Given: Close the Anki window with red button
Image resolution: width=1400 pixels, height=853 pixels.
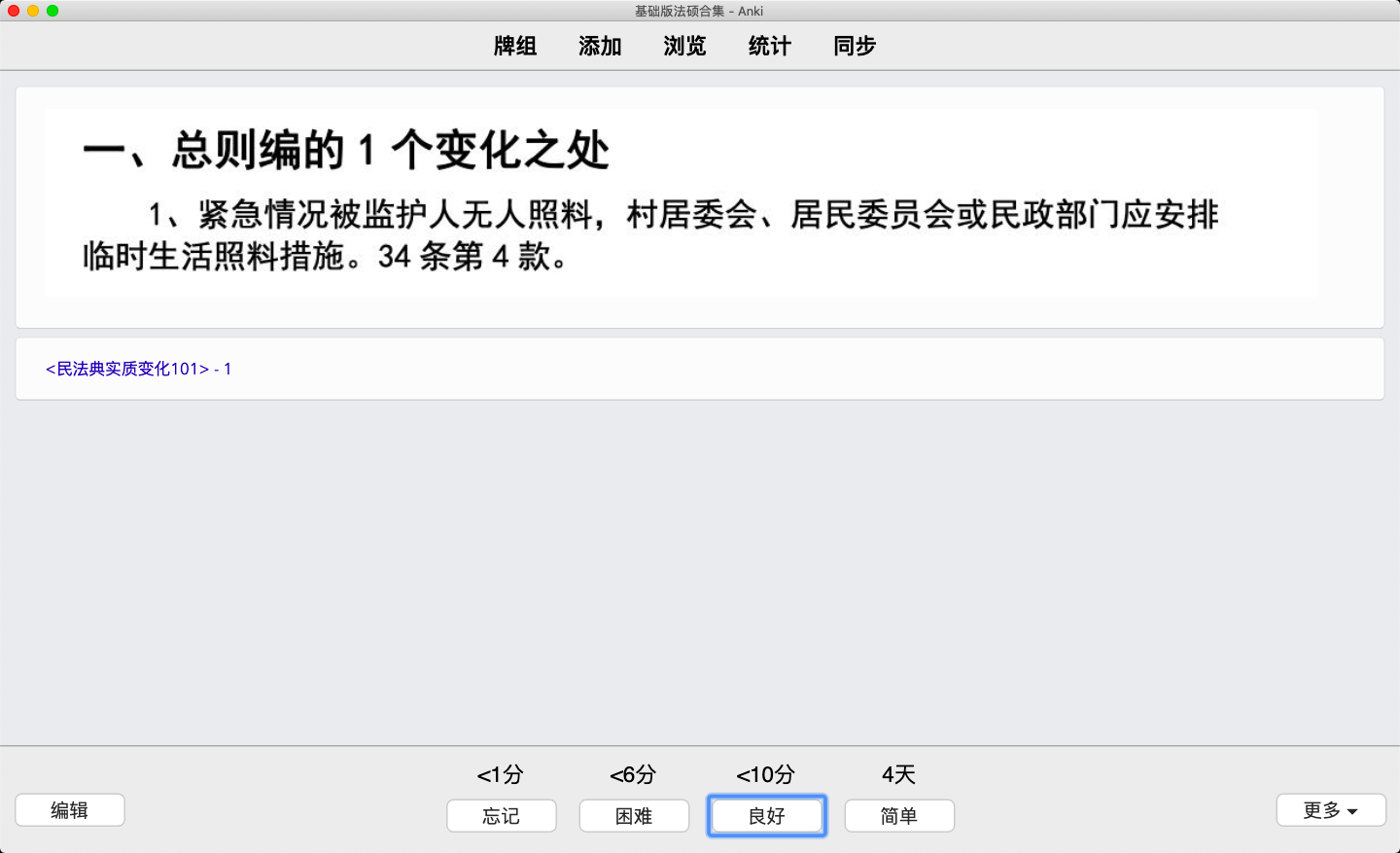Looking at the screenshot, I should pyautogui.click(x=14, y=11).
